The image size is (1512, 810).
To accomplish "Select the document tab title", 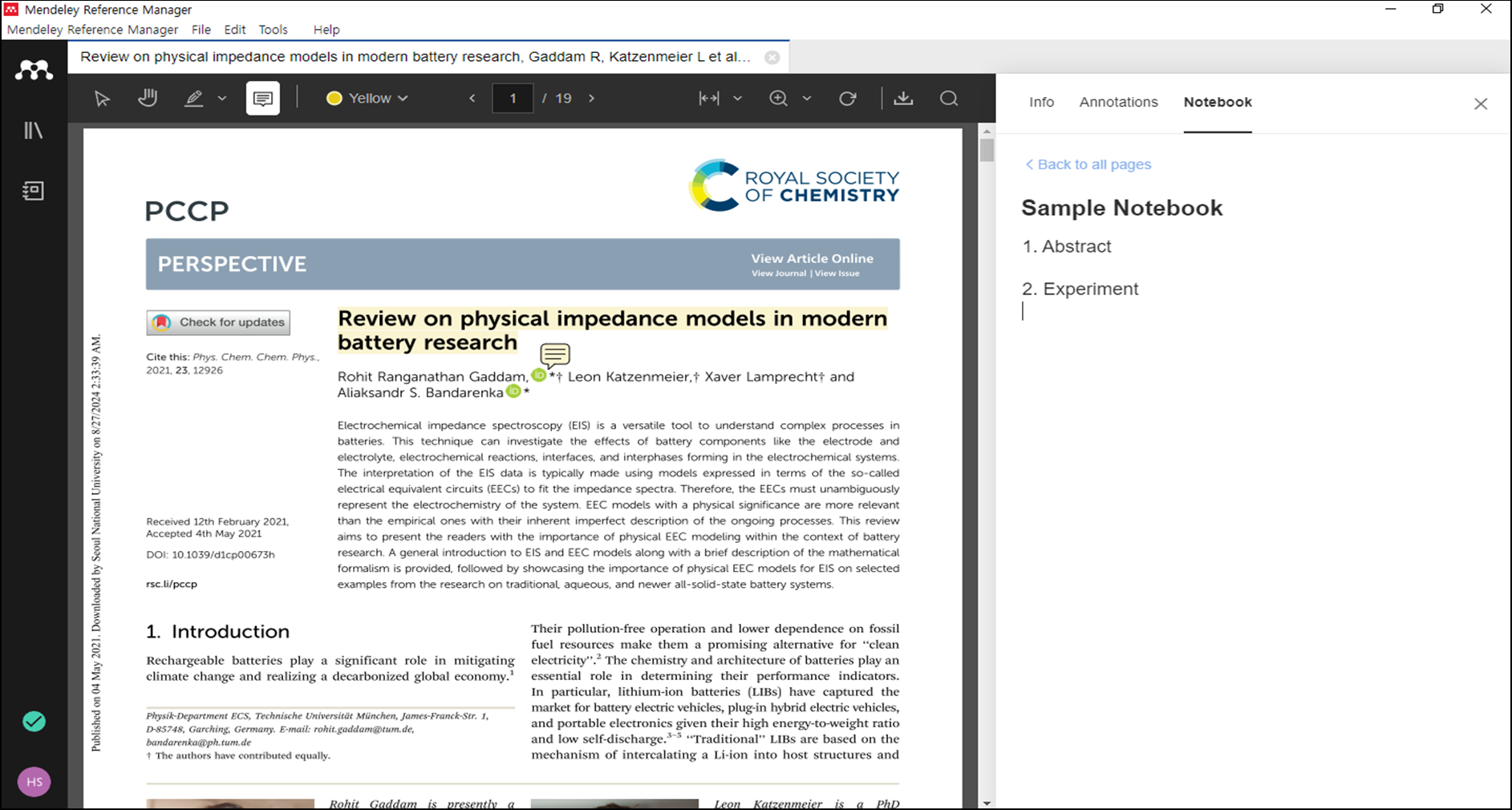I will click(415, 57).
